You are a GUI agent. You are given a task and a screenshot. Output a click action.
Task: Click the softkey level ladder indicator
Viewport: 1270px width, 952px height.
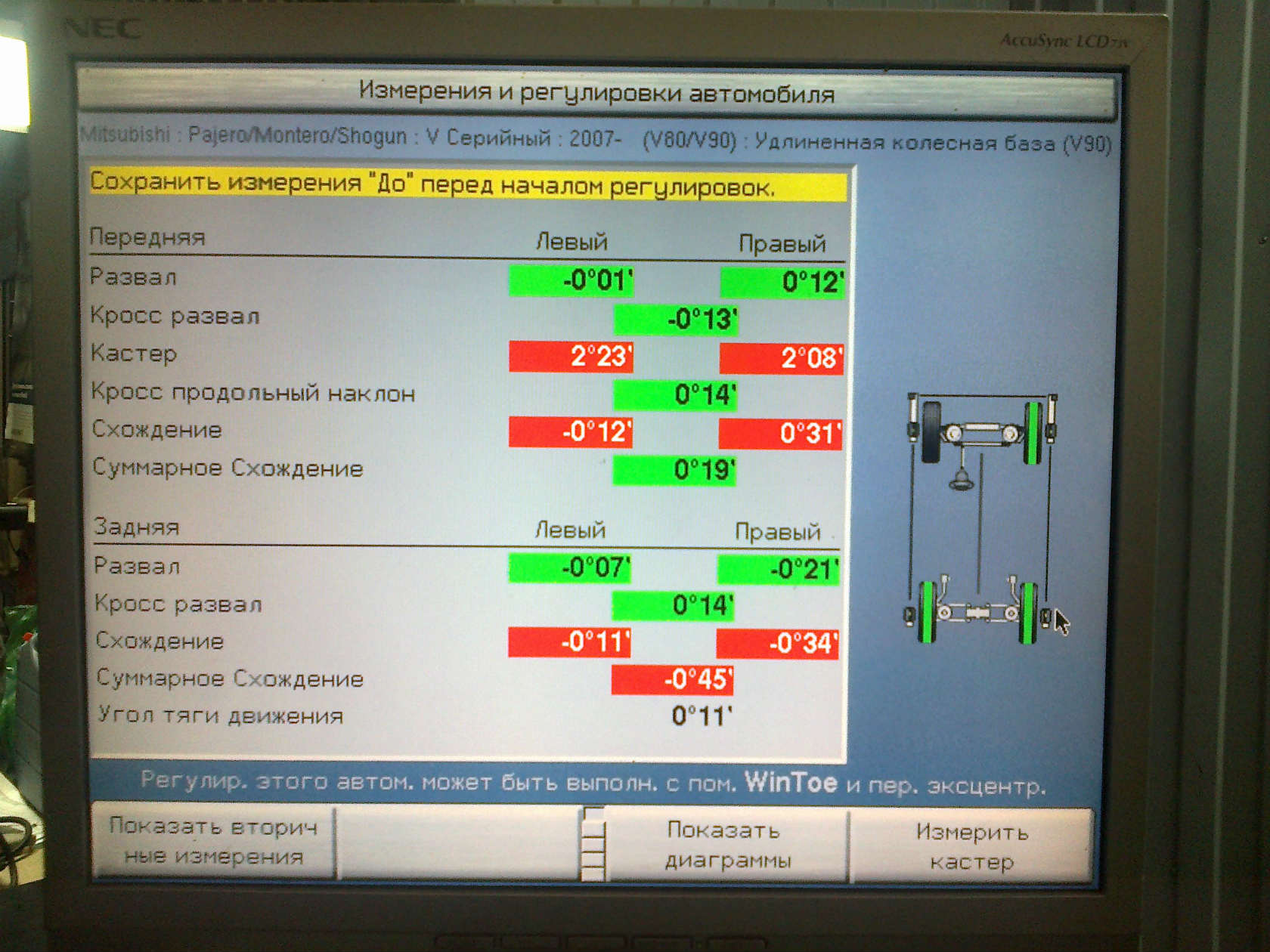coord(593,844)
